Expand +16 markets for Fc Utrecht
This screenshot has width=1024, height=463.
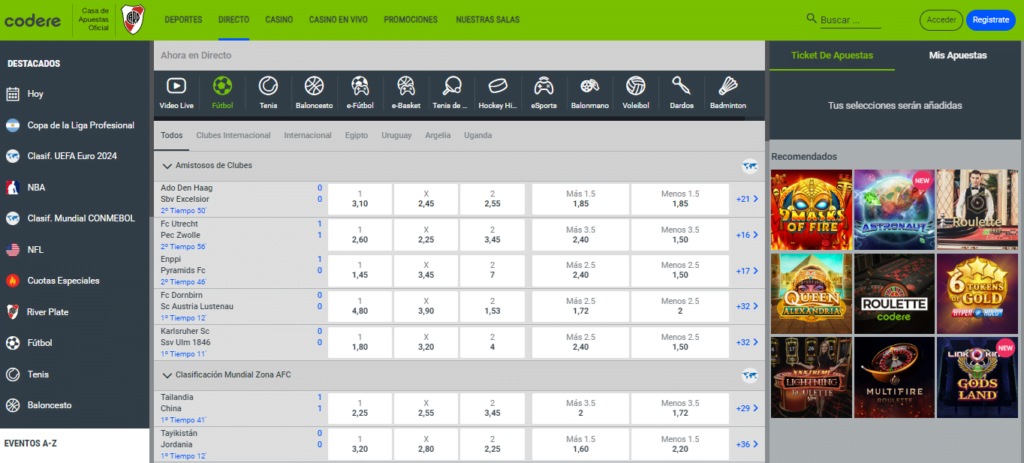(747, 235)
